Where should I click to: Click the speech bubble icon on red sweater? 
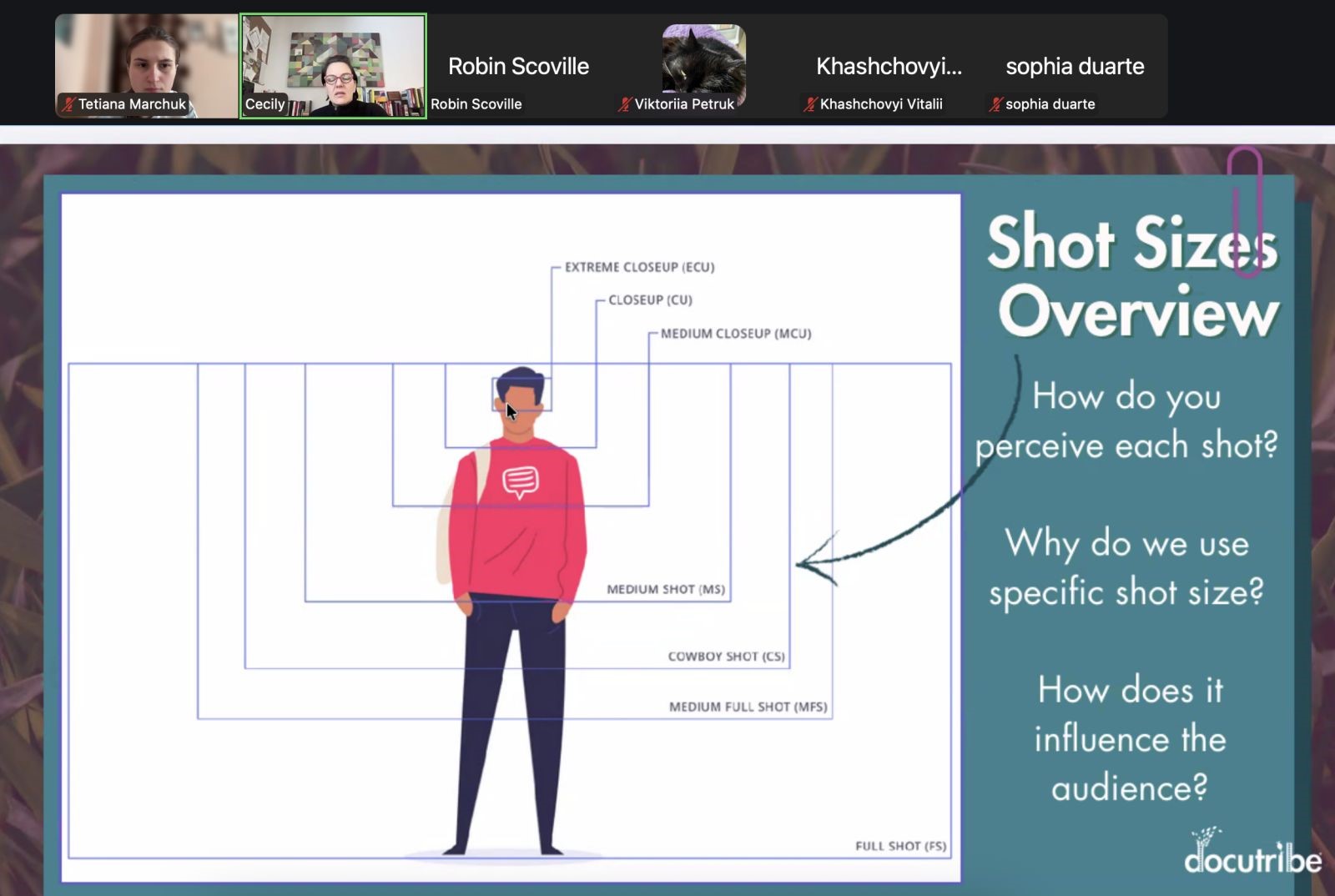pyautogui.click(x=520, y=481)
